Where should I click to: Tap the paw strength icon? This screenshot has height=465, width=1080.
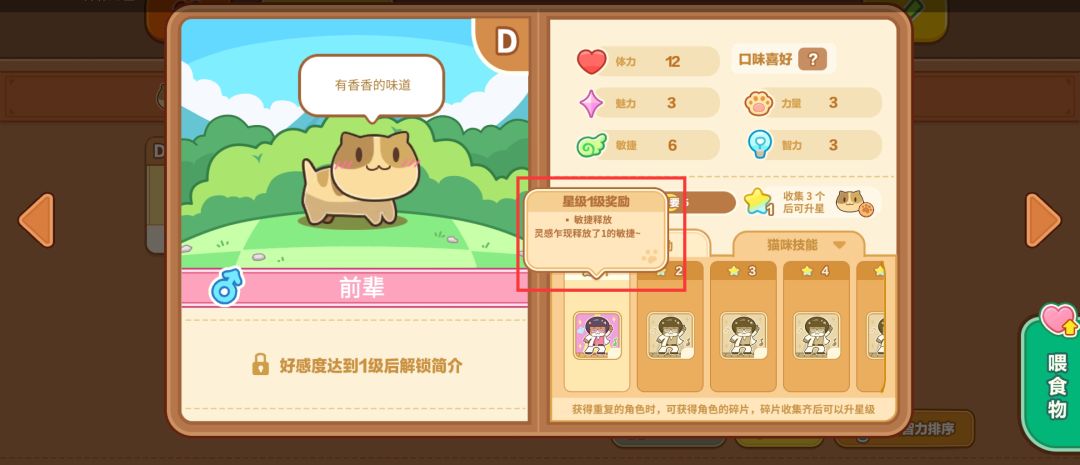tap(759, 103)
